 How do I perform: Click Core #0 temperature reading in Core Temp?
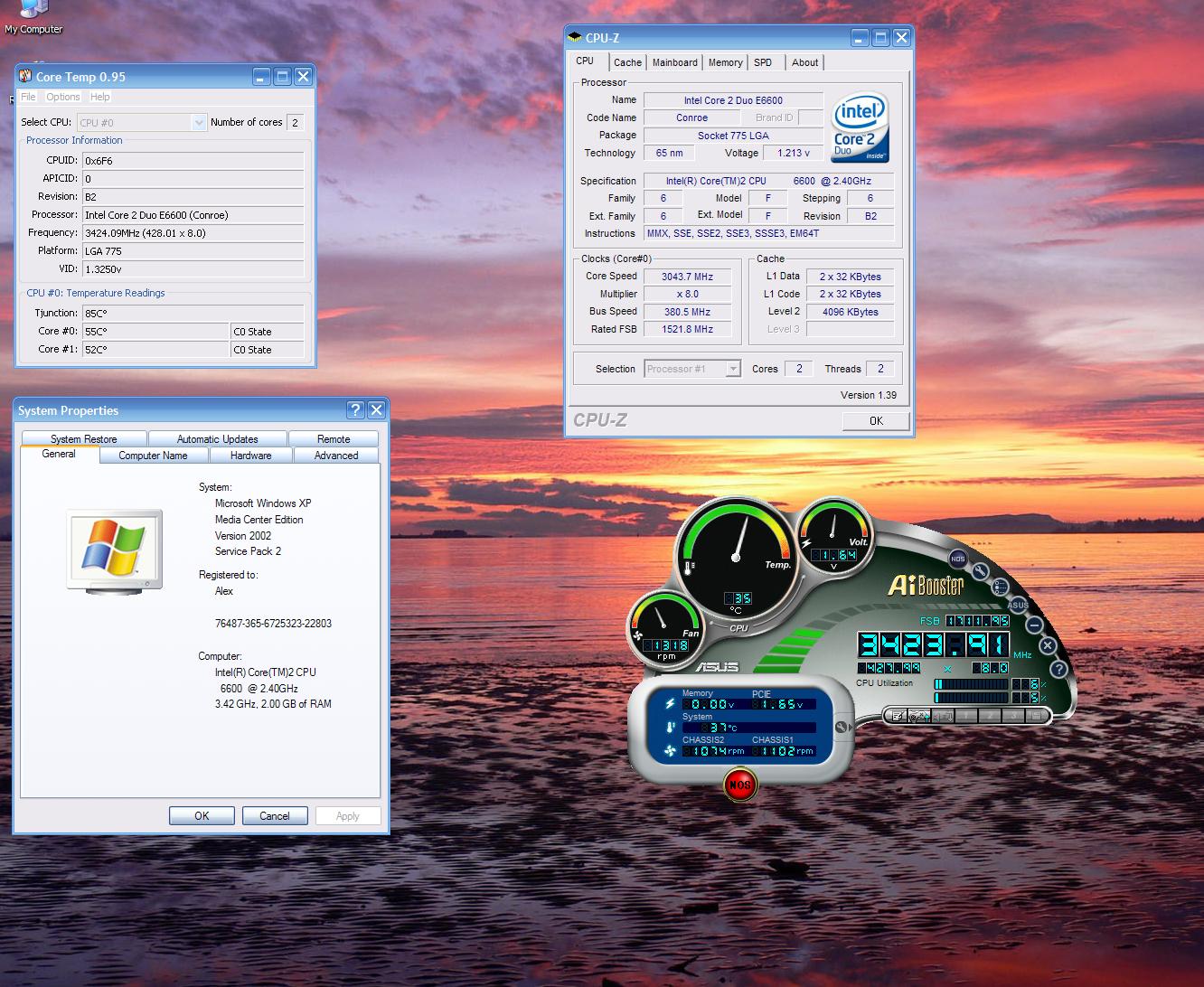click(155, 332)
